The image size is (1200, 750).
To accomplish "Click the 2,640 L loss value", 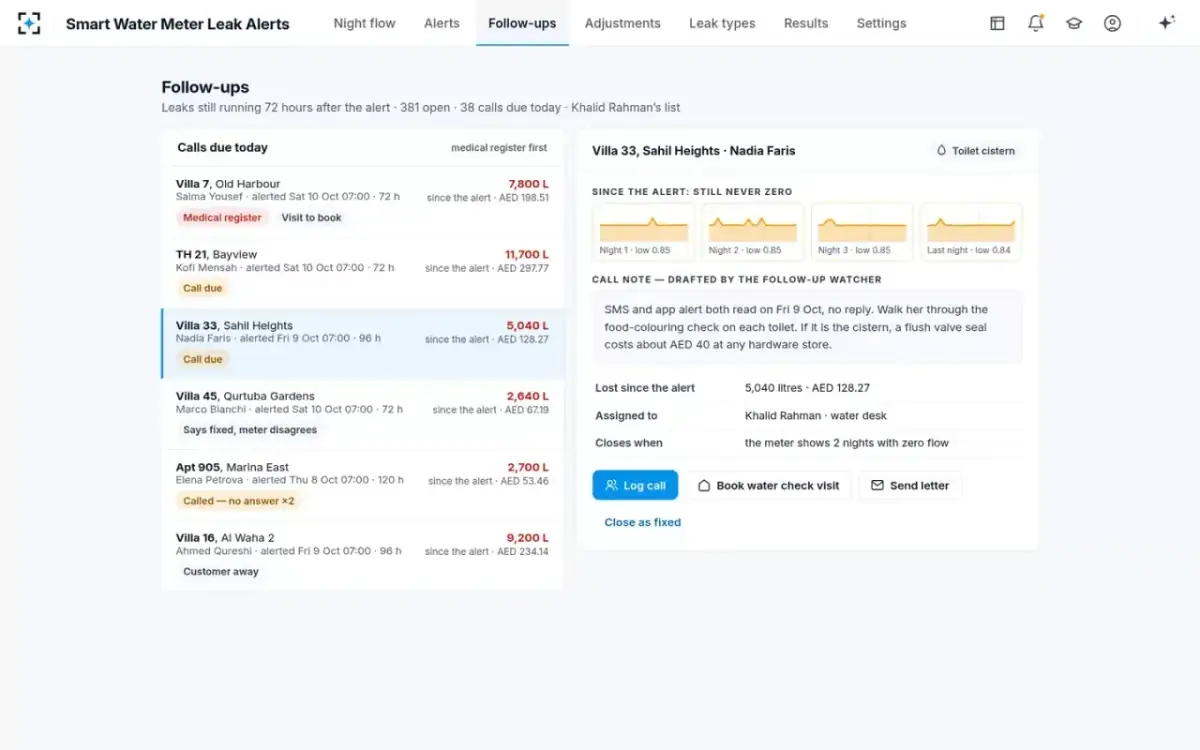I will [x=528, y=396].
